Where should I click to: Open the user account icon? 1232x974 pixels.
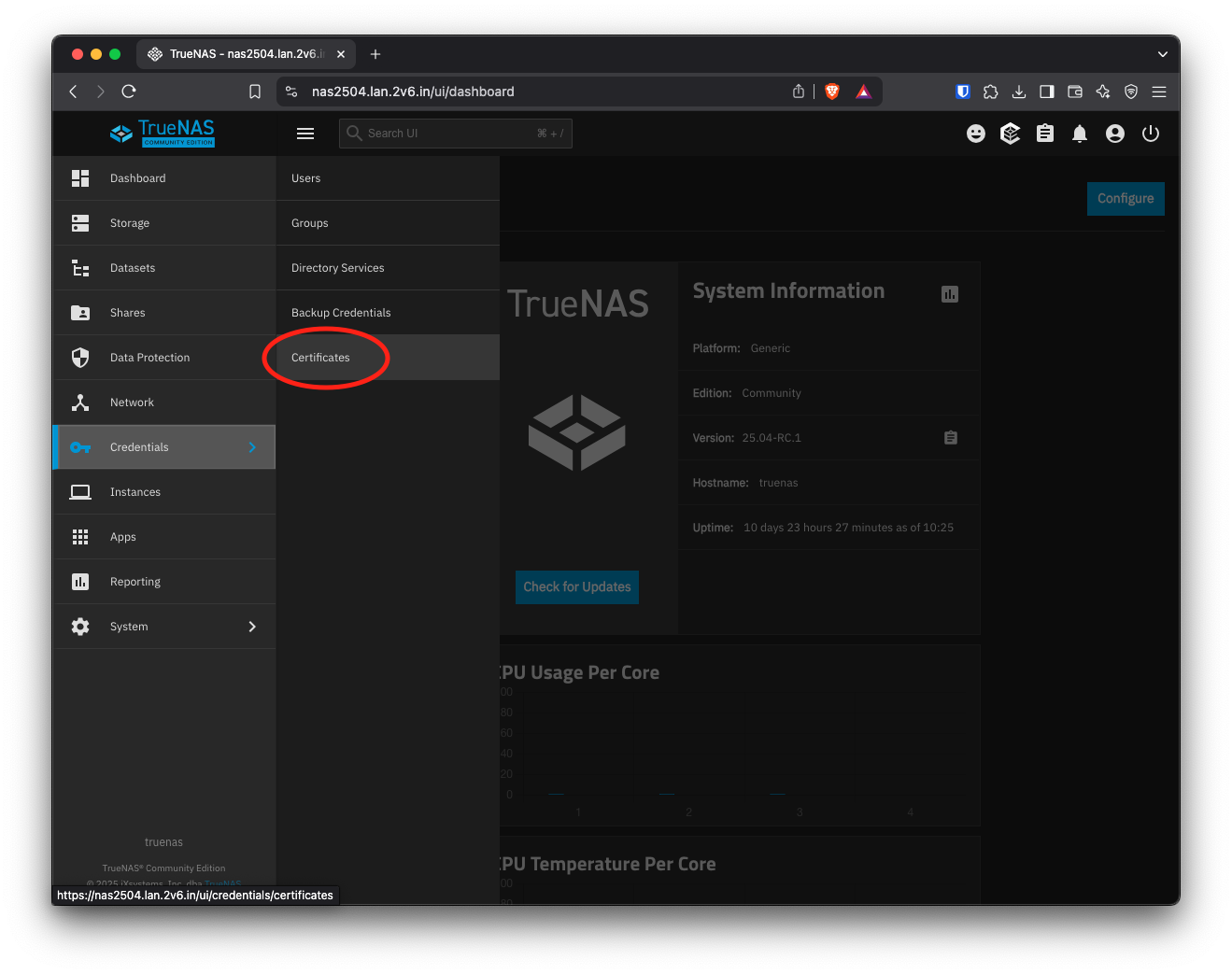coord(1115,134)
